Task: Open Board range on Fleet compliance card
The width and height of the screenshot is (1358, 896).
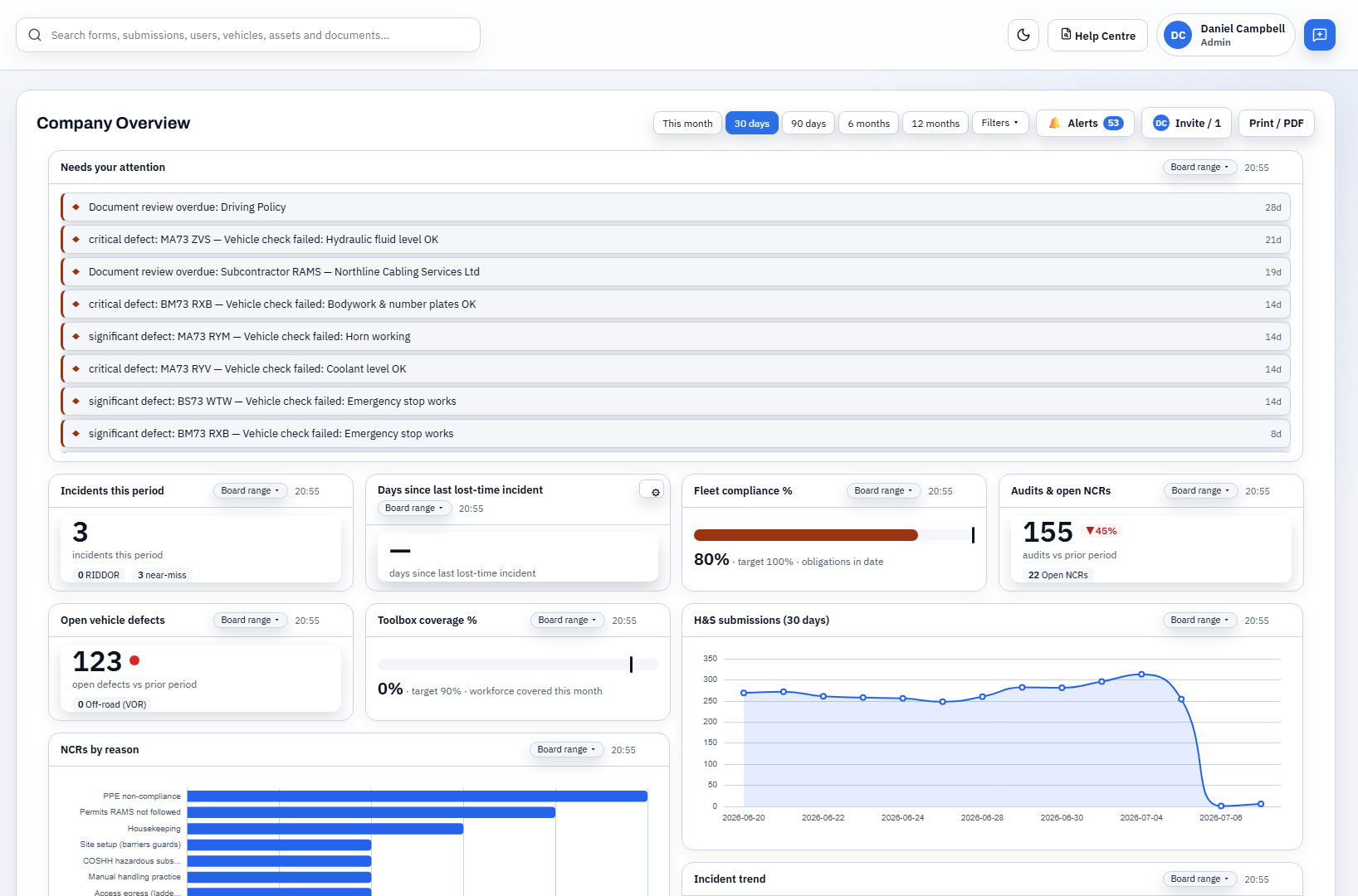Action: [883, 490]
